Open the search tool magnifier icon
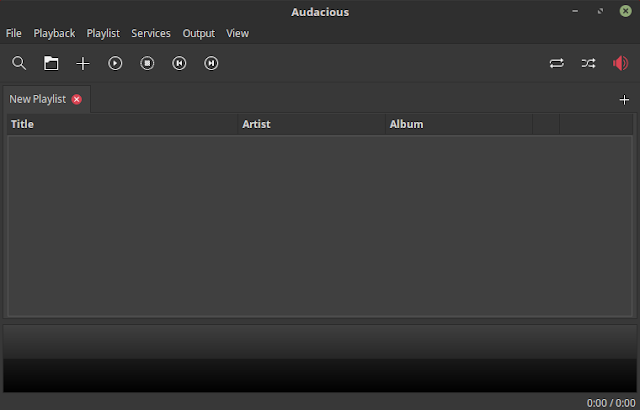 pyautogui.click(x=19, y=63)
